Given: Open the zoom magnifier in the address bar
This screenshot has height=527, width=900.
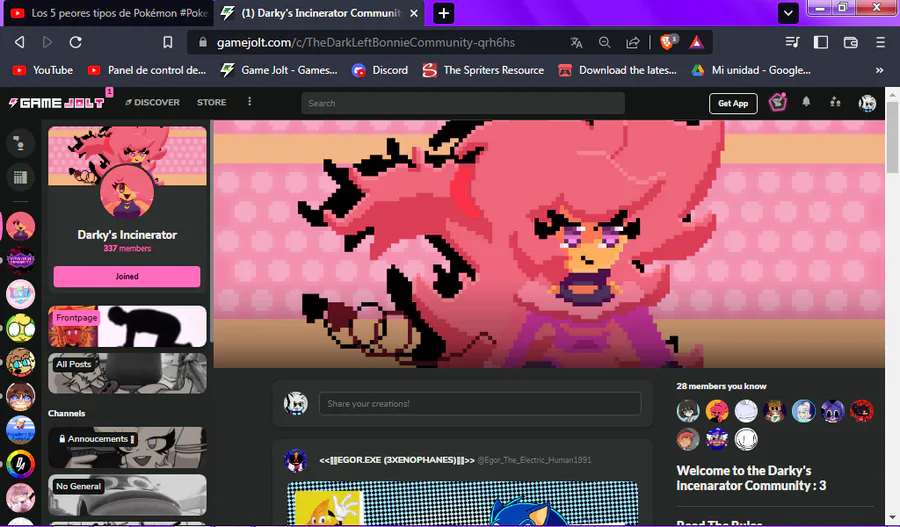Looking at the screenshot, I should [604, 42].
